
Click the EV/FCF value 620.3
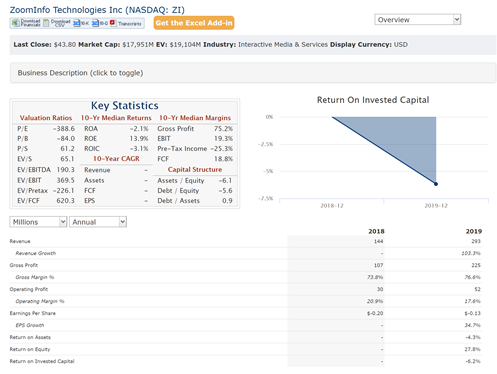tap(65, 201)
